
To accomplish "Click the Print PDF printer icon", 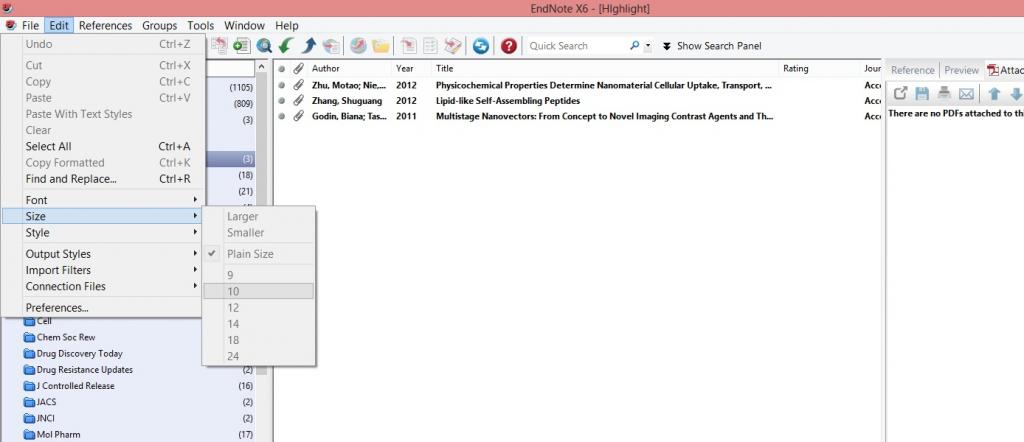I will click(x=944, y=93).
